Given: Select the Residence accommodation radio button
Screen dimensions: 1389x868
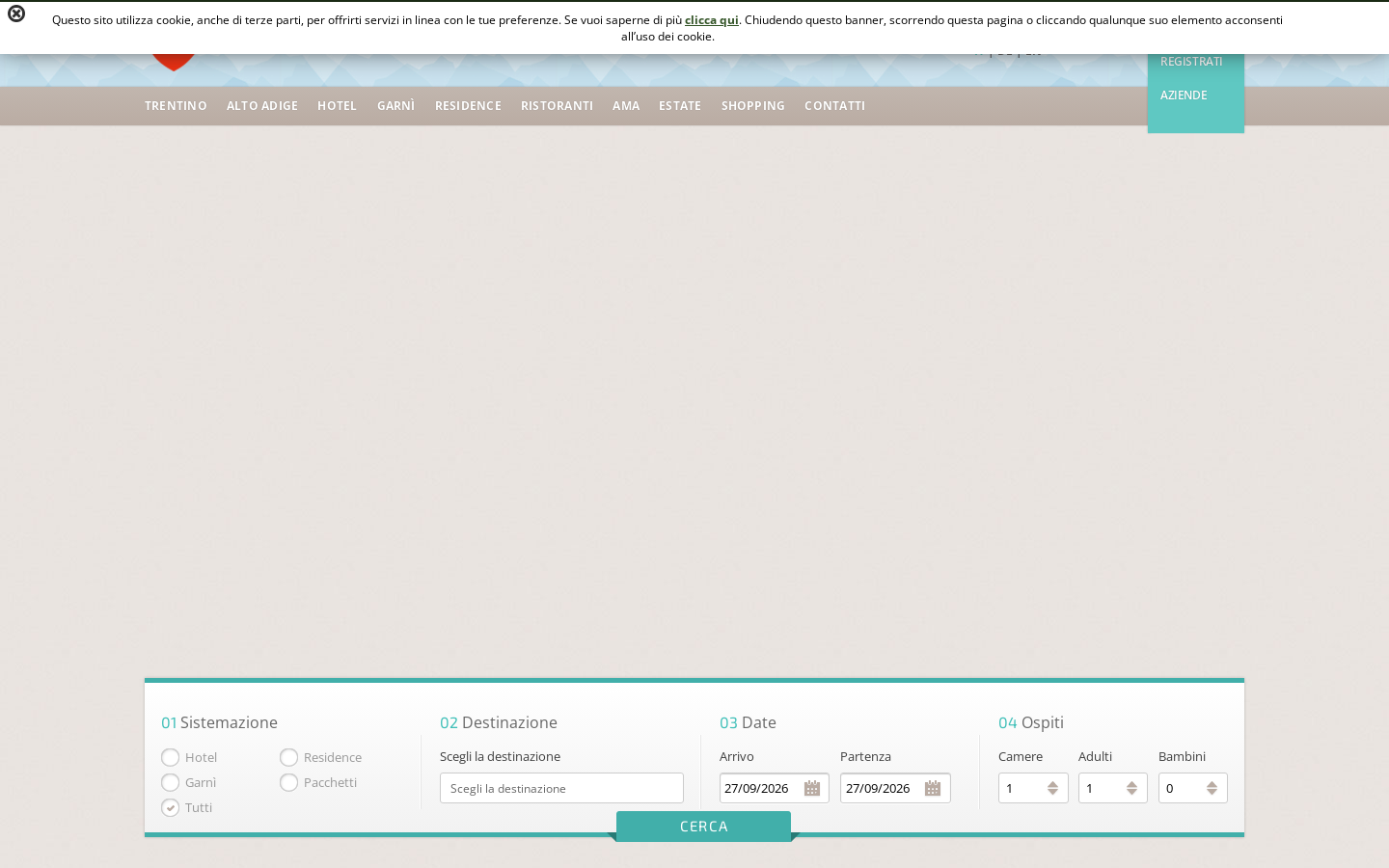Looking at the screenshot, I should point(288,757).
